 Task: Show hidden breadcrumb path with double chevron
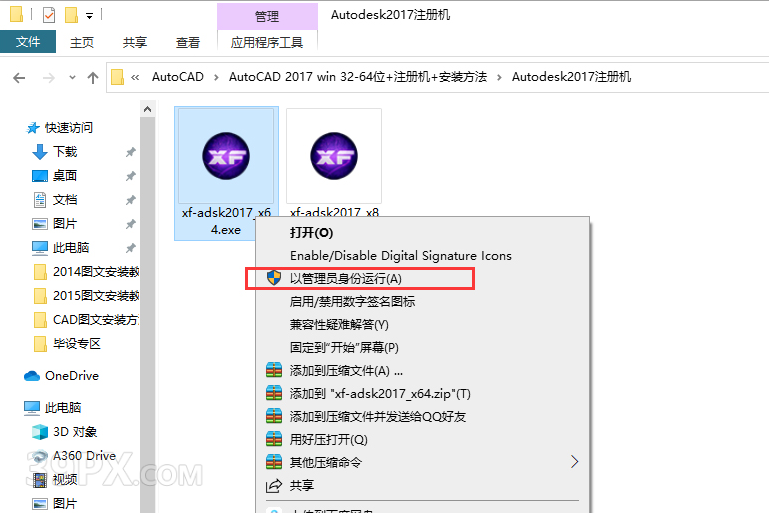tap(135, 77)
